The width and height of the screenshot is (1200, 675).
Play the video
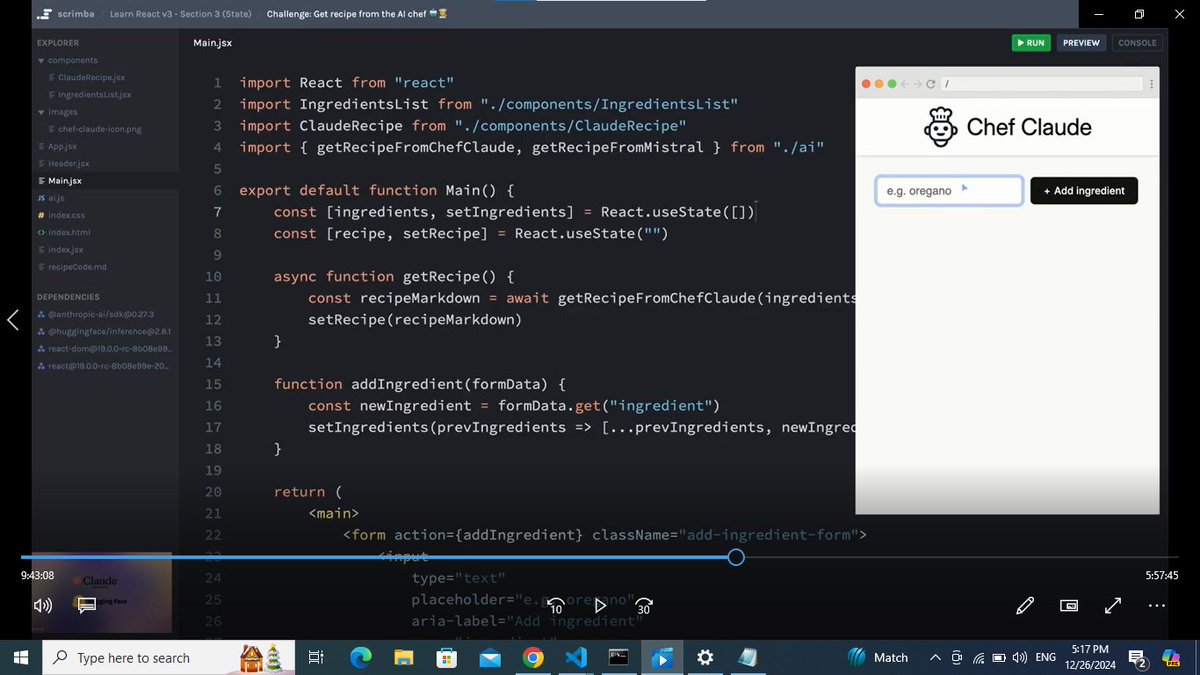coord(600,605)
